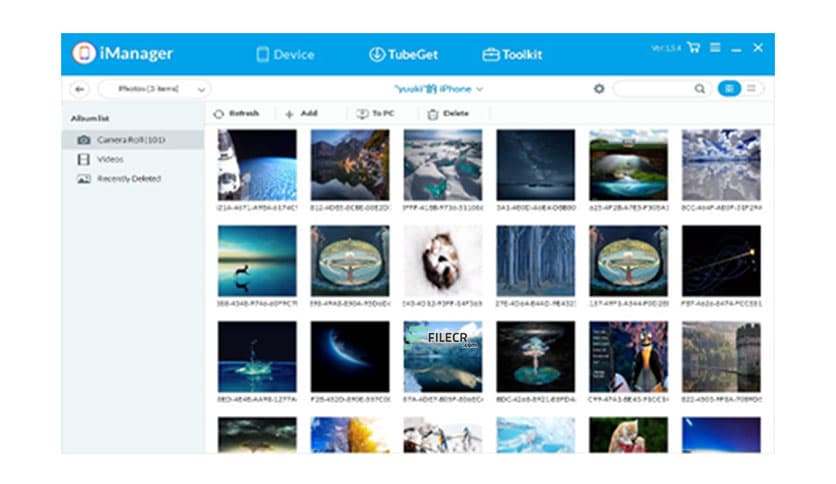Select the sleeping cat photo
This screenshot has height=484, width=836.
(443, 261)
